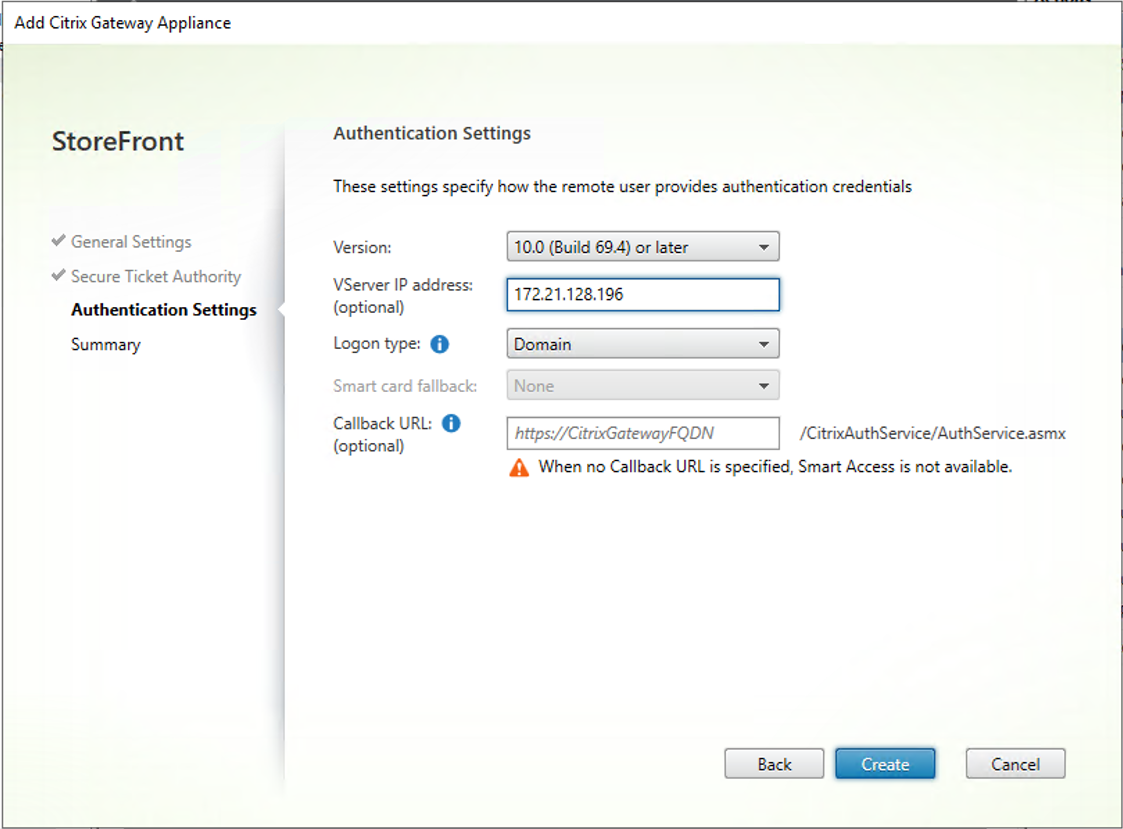Image resolution: width=1123 pixels, height=829 pixels.
Task: Click the Secure Ticket Authority checkmark icon
Action: [x=59, y=275]
